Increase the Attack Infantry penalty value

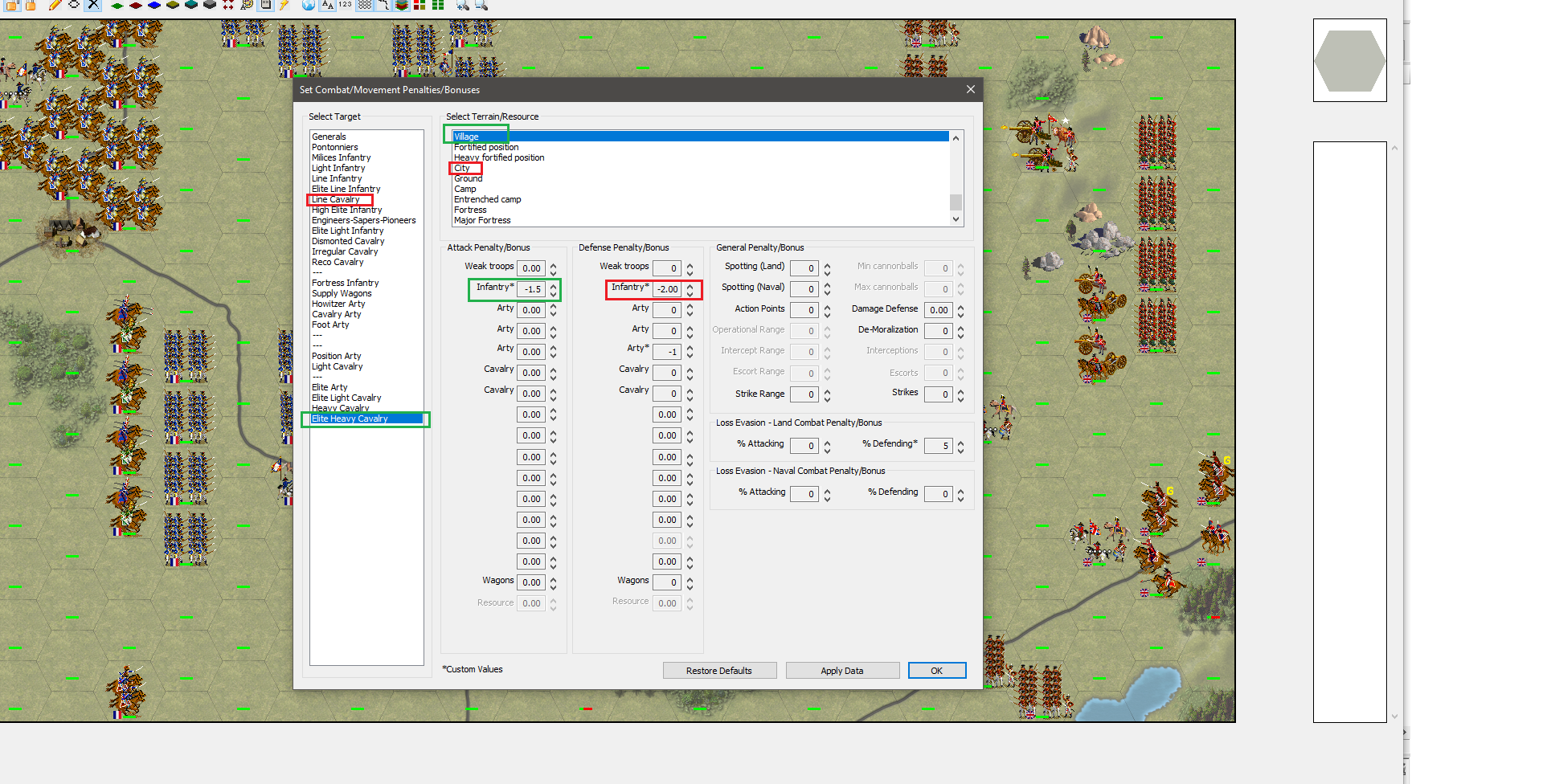click(x=553, y=285)
